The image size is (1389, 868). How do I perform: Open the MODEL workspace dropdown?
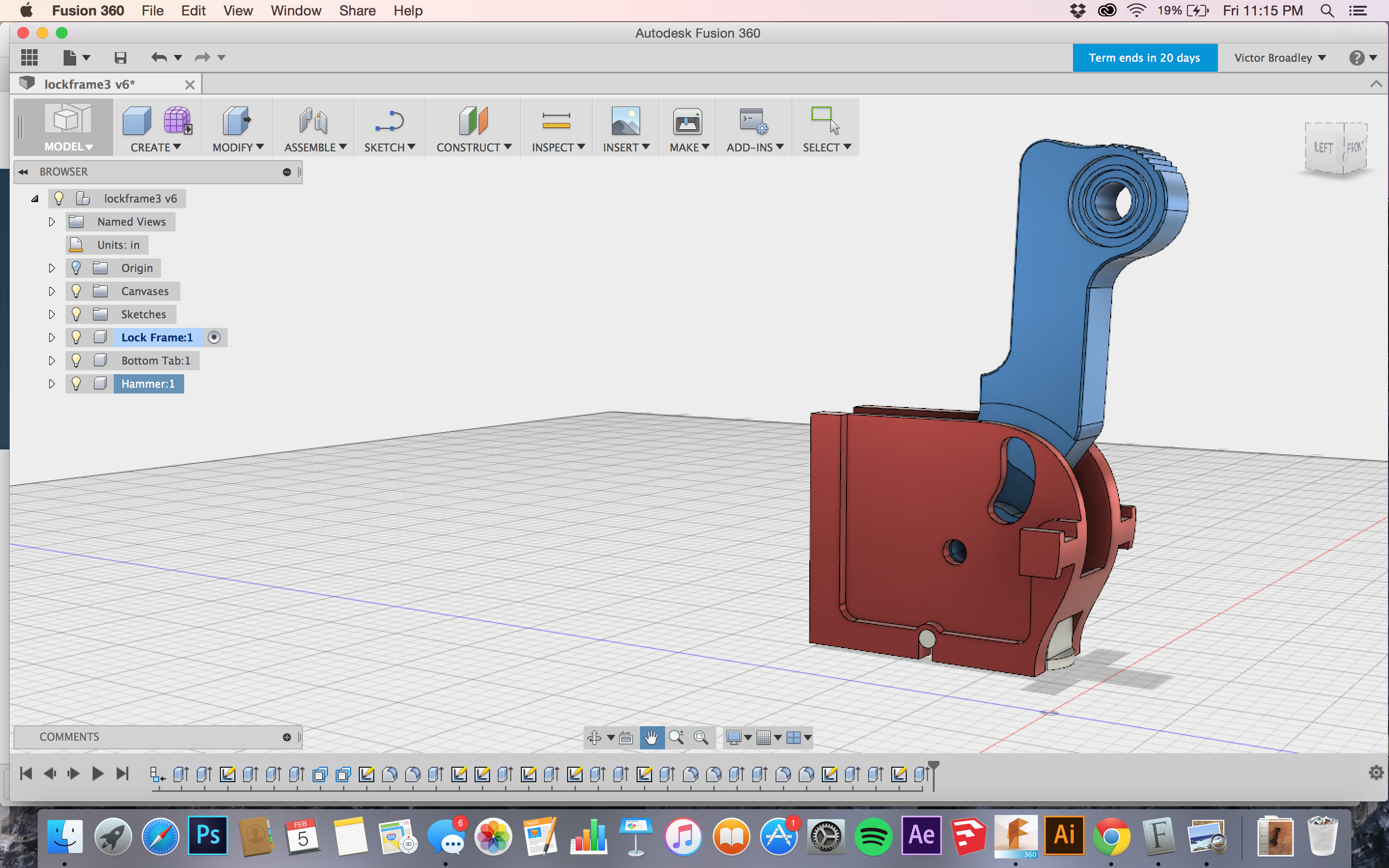click(68, 147)
